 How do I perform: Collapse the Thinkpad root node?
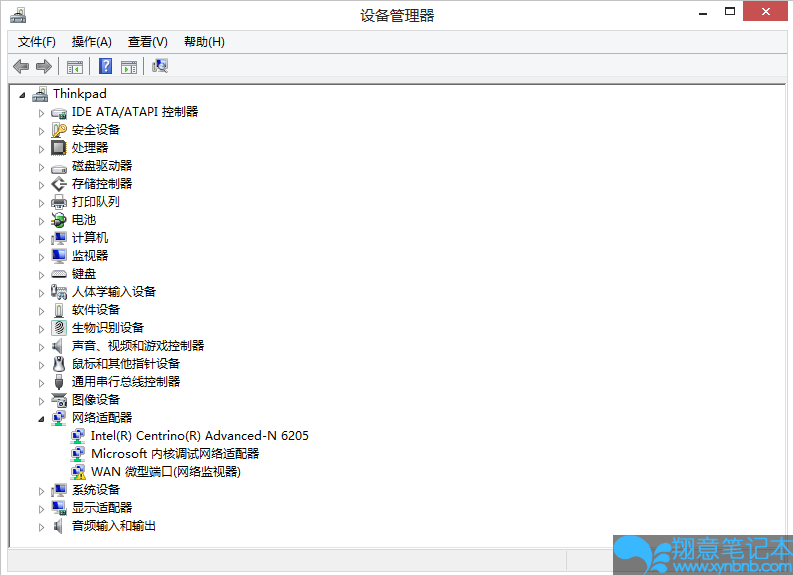pyautogui.click(x=22, y=95)
